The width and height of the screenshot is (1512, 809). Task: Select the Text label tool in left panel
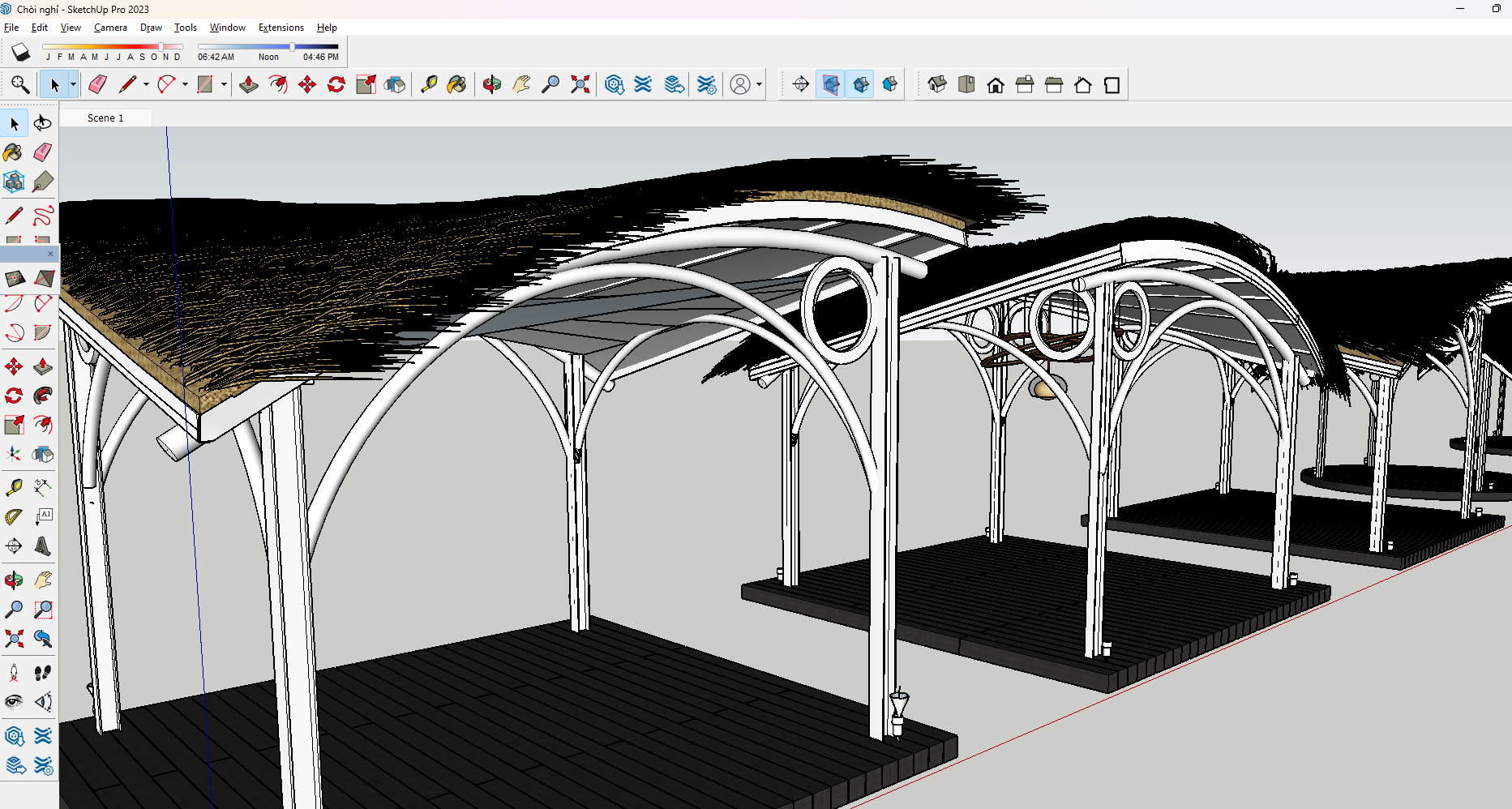[43, 516]
